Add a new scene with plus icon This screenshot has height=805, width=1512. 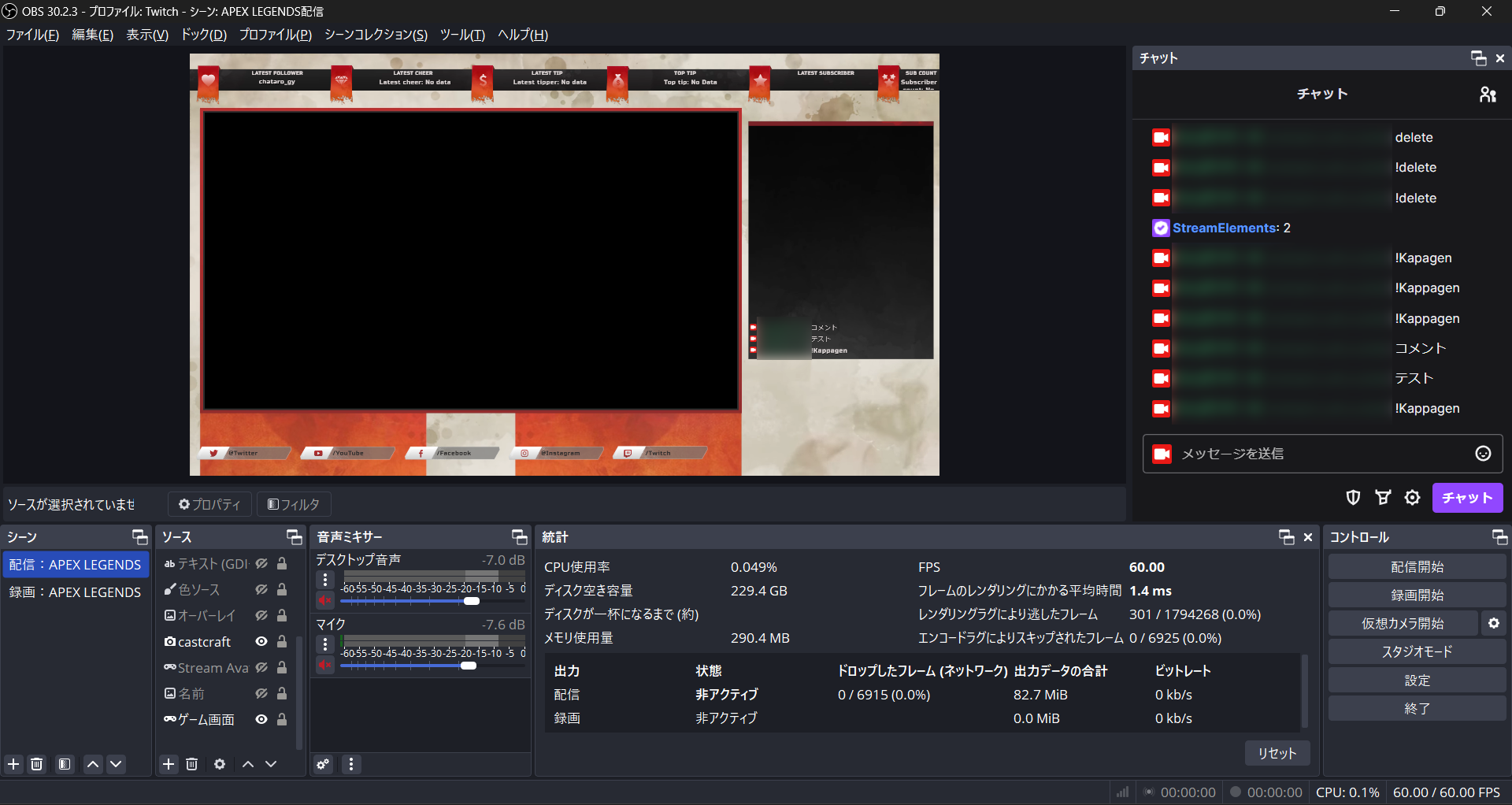pos(13,764)
